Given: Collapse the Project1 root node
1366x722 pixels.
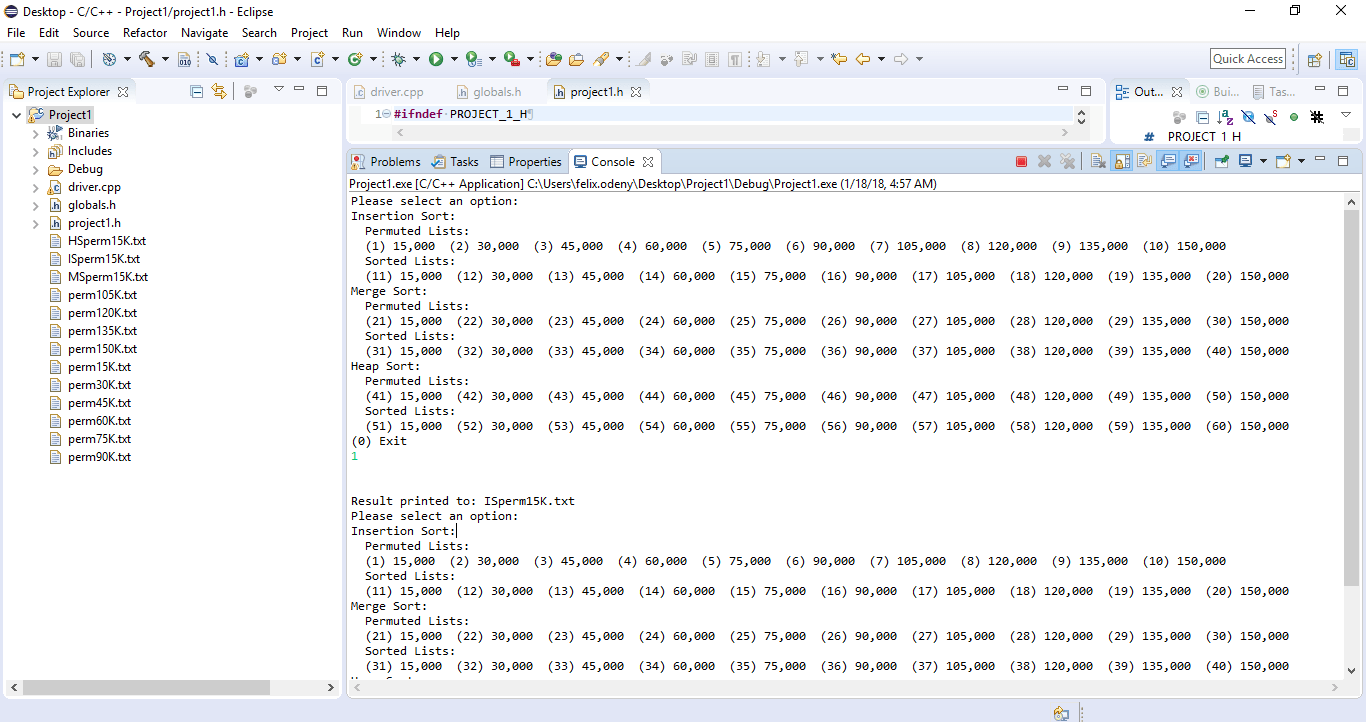Looking at the screenshot, I should (x=17, y=115).
